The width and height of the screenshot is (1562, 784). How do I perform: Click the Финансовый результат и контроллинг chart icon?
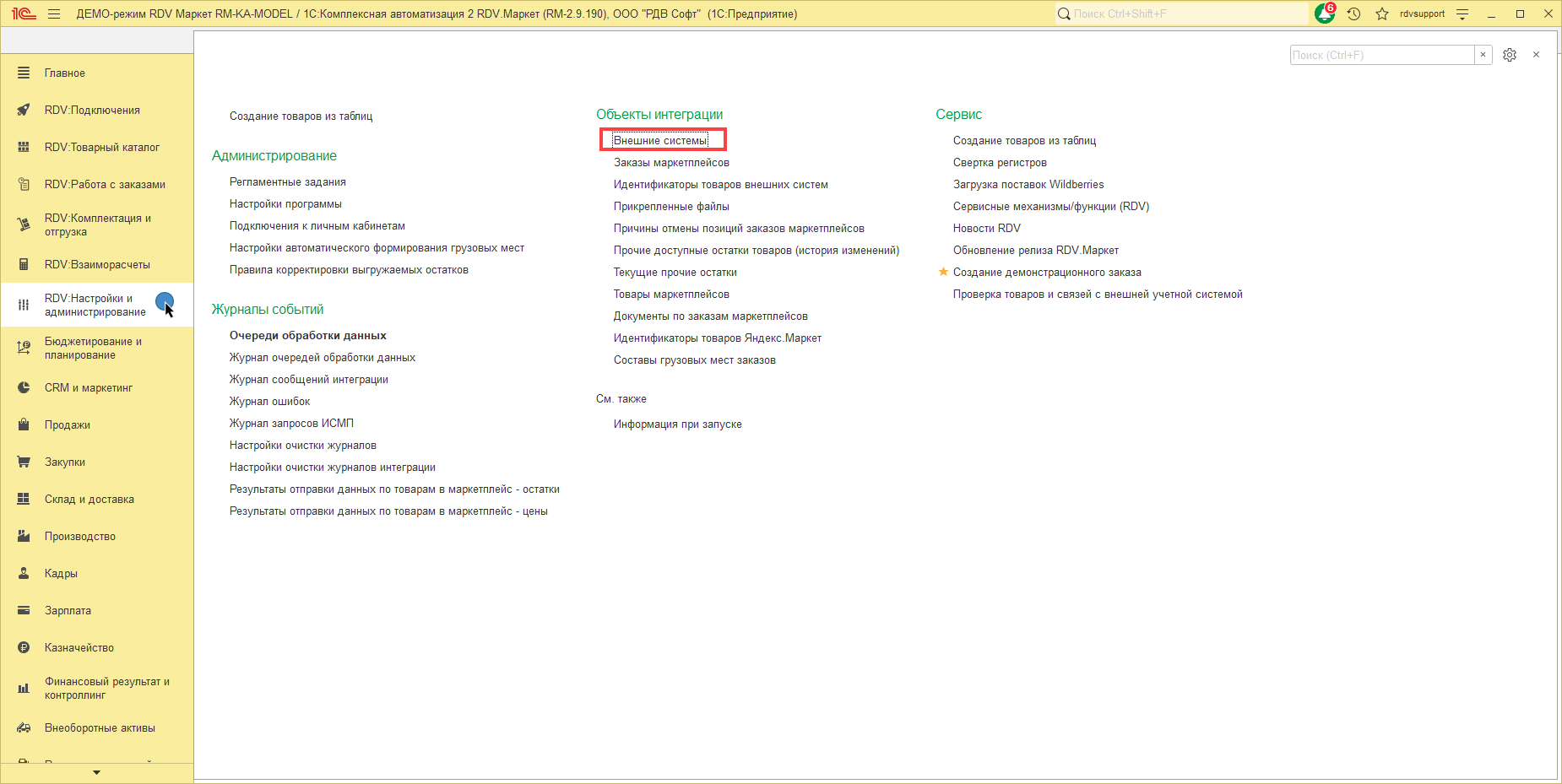24,688
